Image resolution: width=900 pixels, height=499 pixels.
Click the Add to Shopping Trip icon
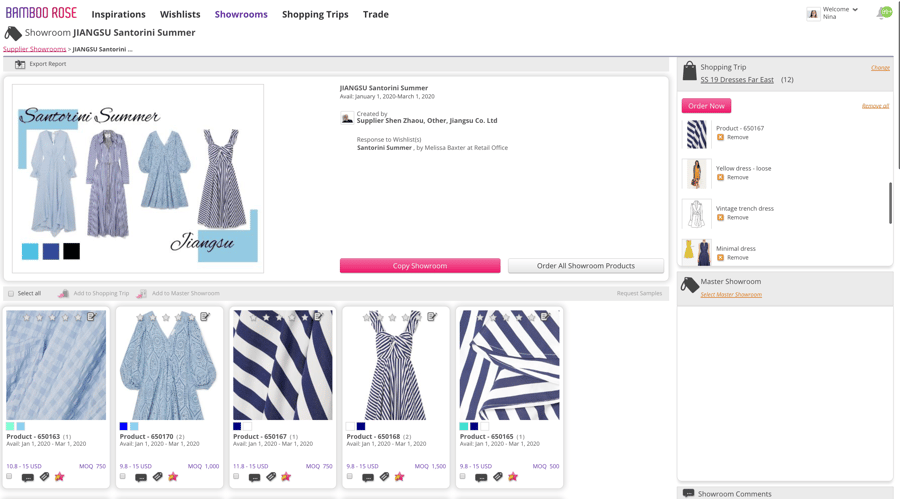[63, 293]
